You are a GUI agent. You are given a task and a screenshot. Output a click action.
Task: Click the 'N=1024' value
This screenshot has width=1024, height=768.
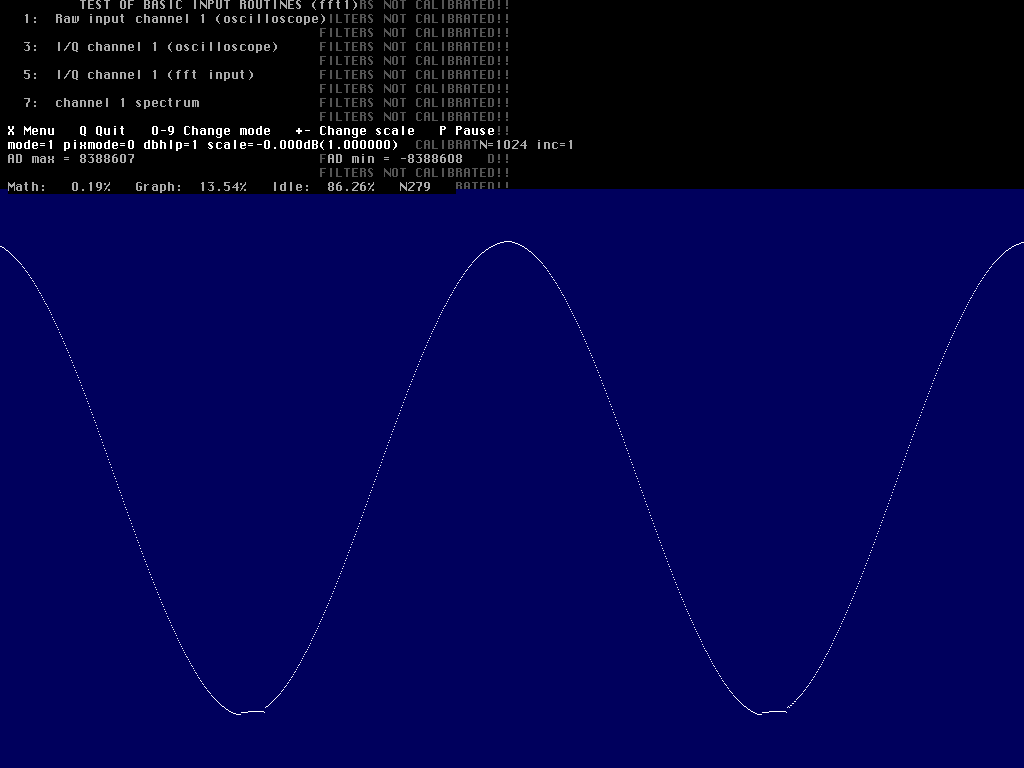coord(504,145)
